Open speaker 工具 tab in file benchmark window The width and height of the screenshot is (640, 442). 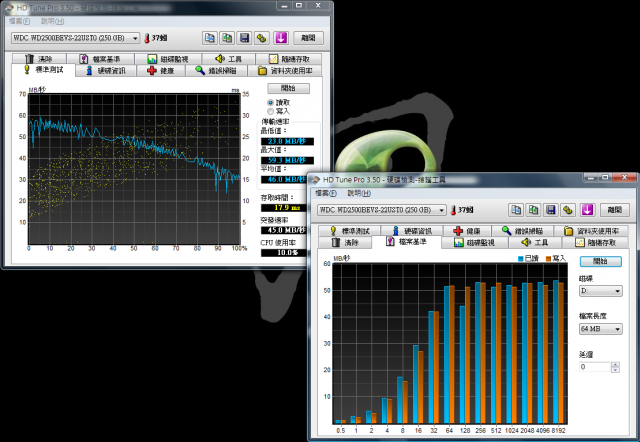[535, 242]
